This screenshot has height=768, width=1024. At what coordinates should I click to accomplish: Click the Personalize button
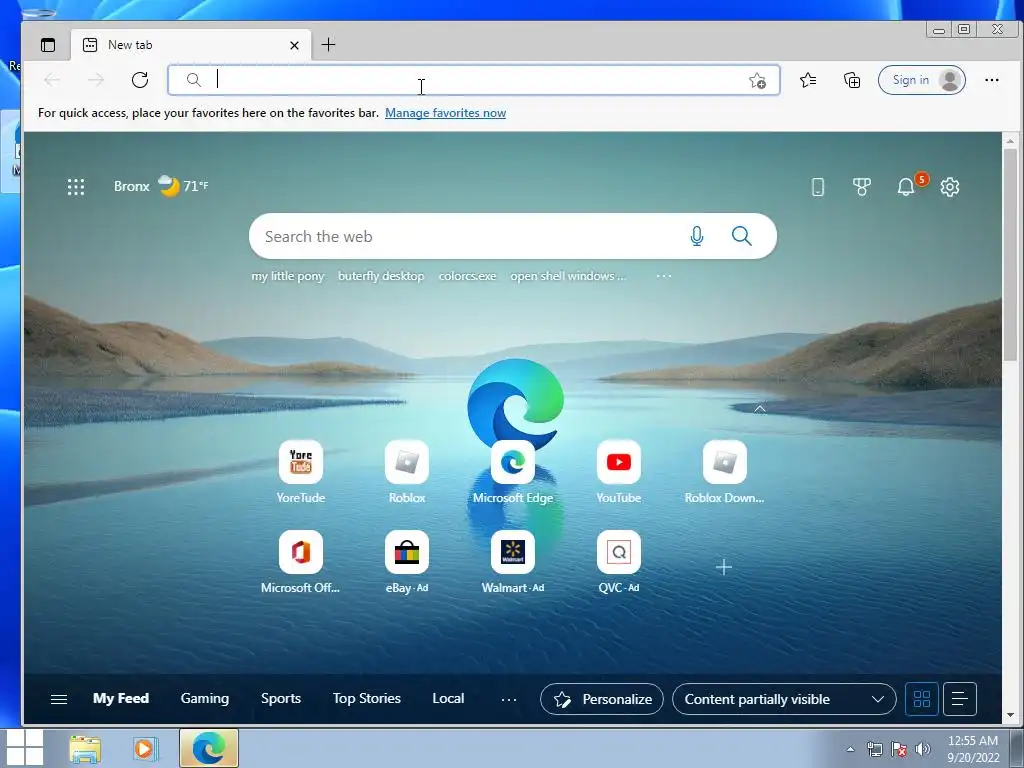pyautogui.click(x=601, y=699)
